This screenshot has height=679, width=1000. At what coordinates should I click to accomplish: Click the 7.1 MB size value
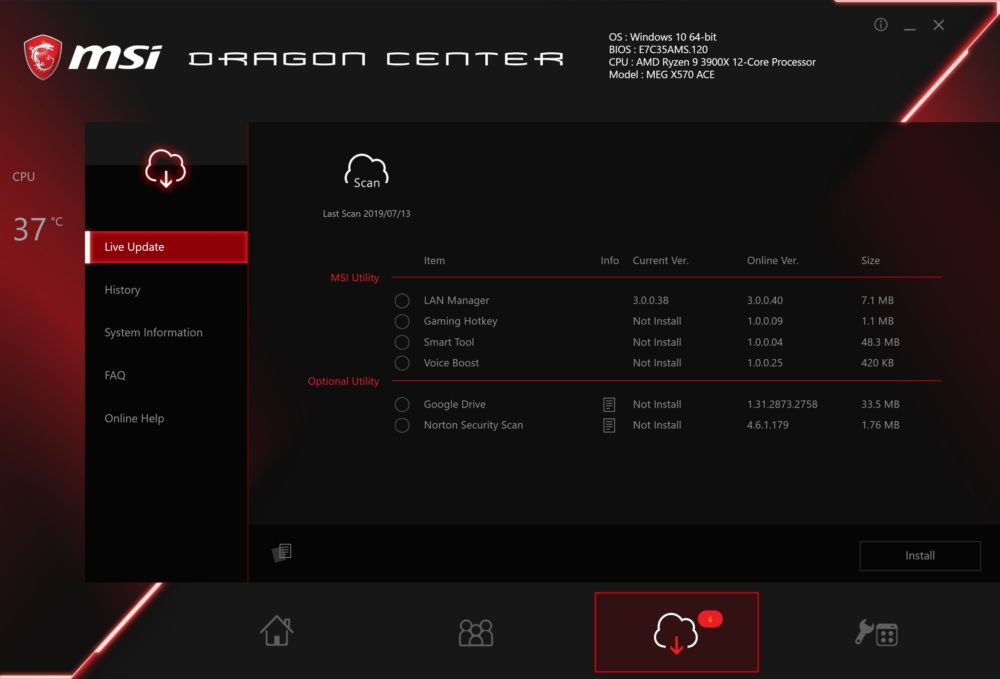tap(877, 300)
